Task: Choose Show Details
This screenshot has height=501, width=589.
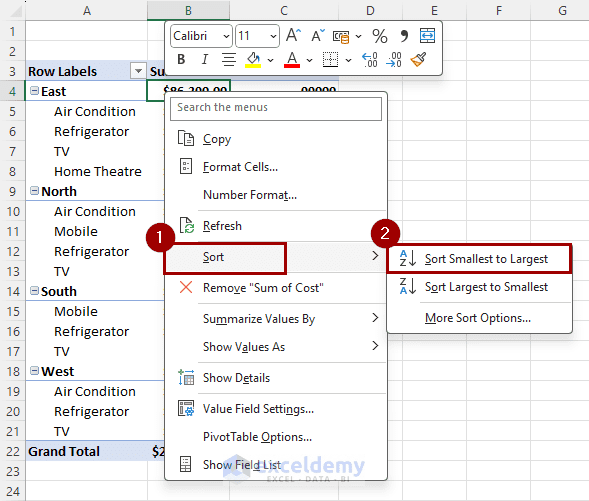Action: tap(276, 378)
